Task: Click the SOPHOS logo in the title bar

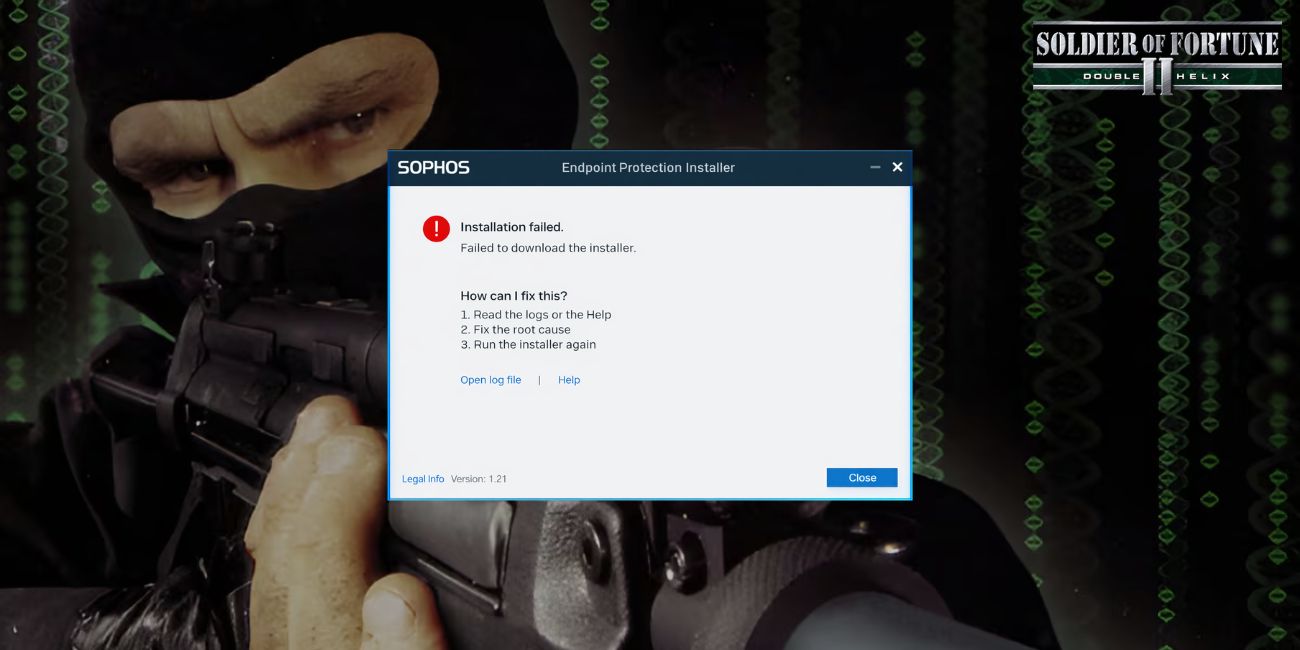Action: point(436,167)
